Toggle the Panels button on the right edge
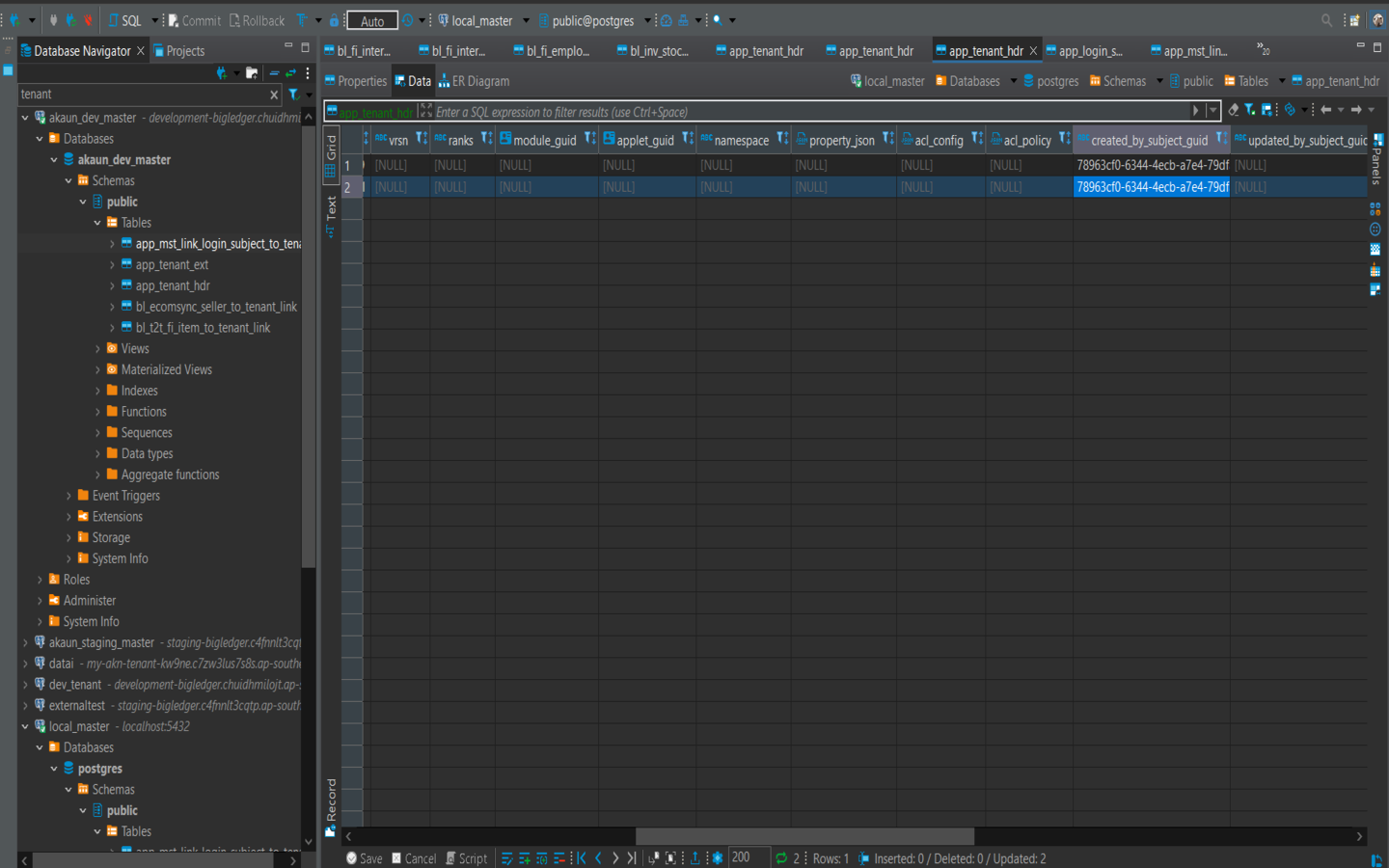Viewport: 1389px width, 868px height. pos(1376,159)
